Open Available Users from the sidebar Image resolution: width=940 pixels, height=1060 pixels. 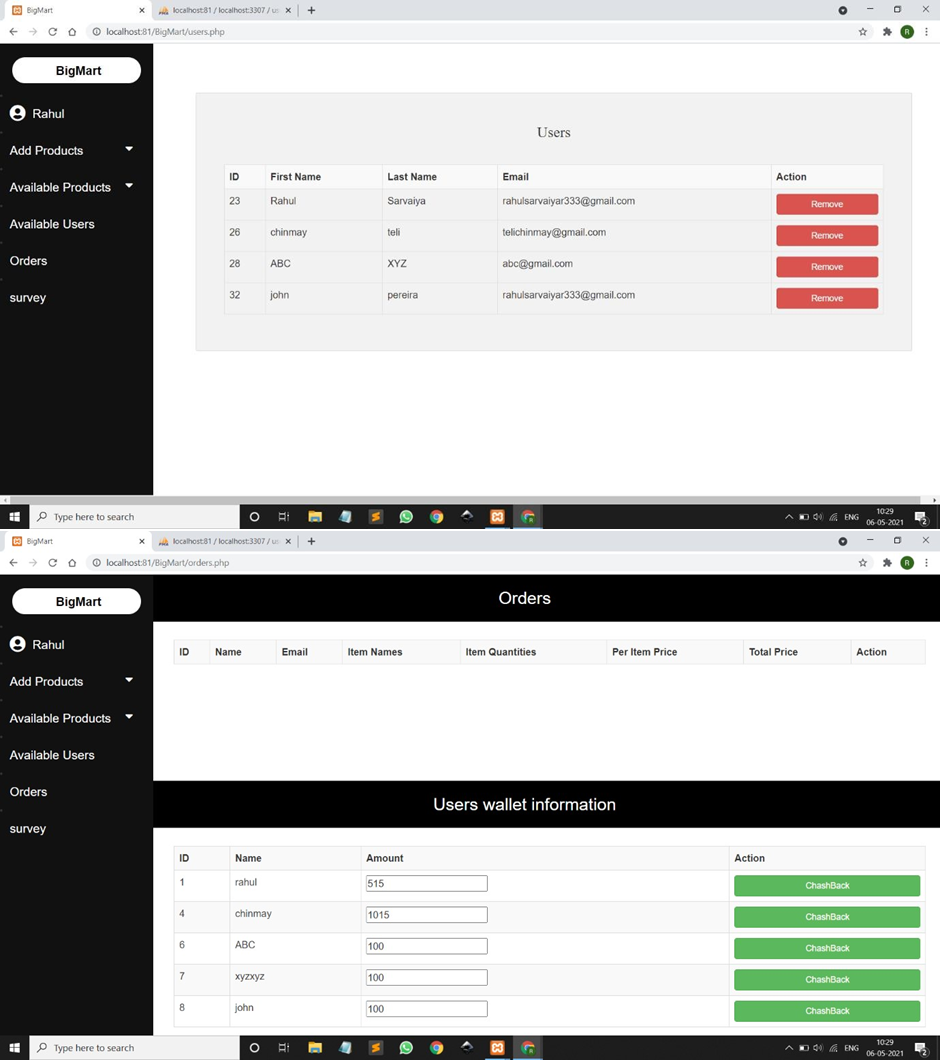[x=52, y=224]
